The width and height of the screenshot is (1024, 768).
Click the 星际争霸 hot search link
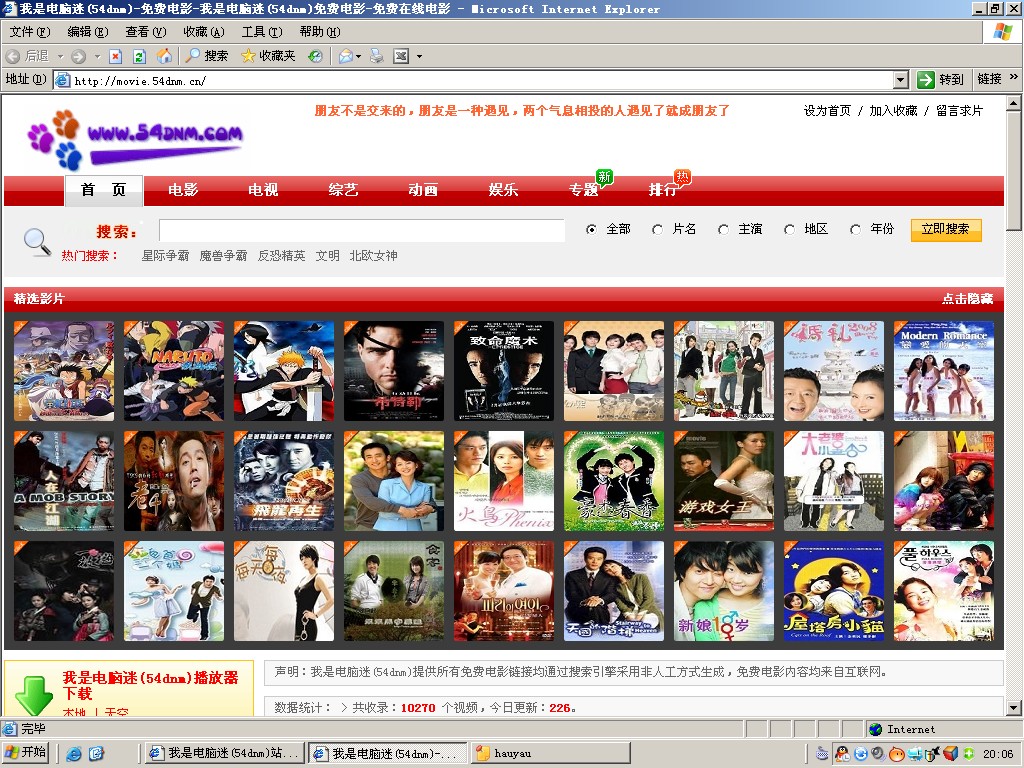(165, 256)
